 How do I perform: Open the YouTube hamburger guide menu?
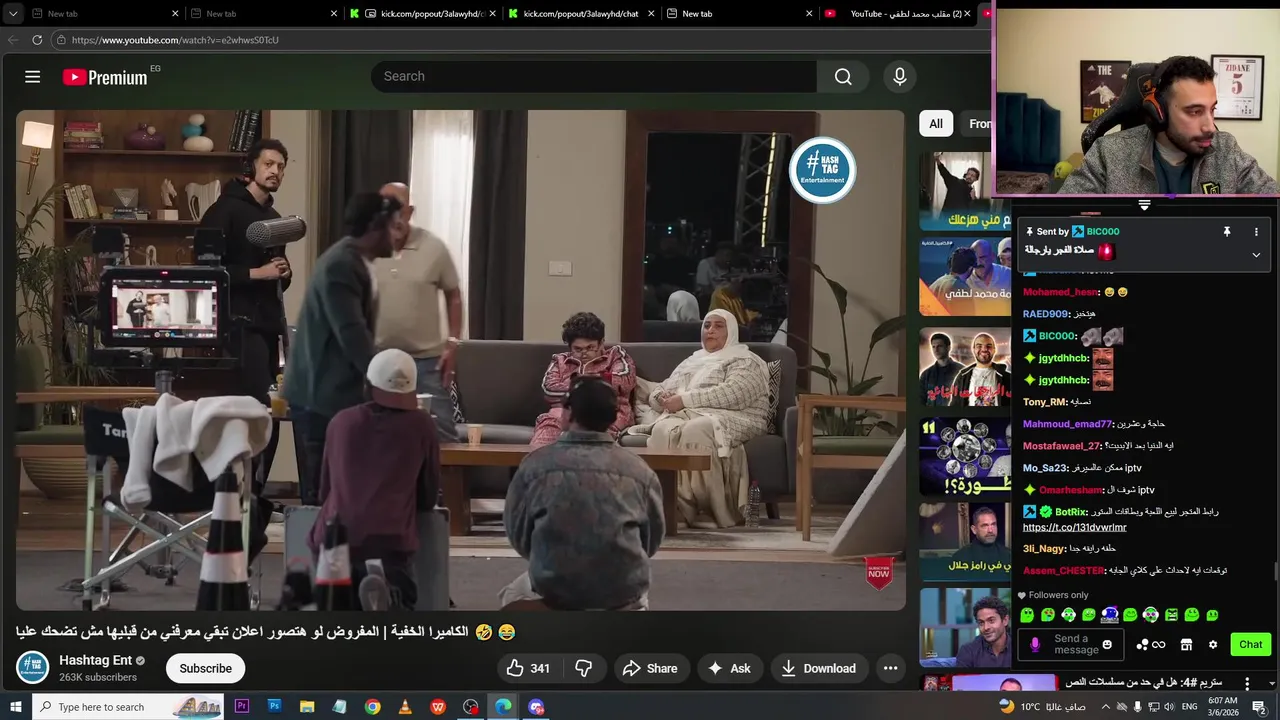[32, 77]
